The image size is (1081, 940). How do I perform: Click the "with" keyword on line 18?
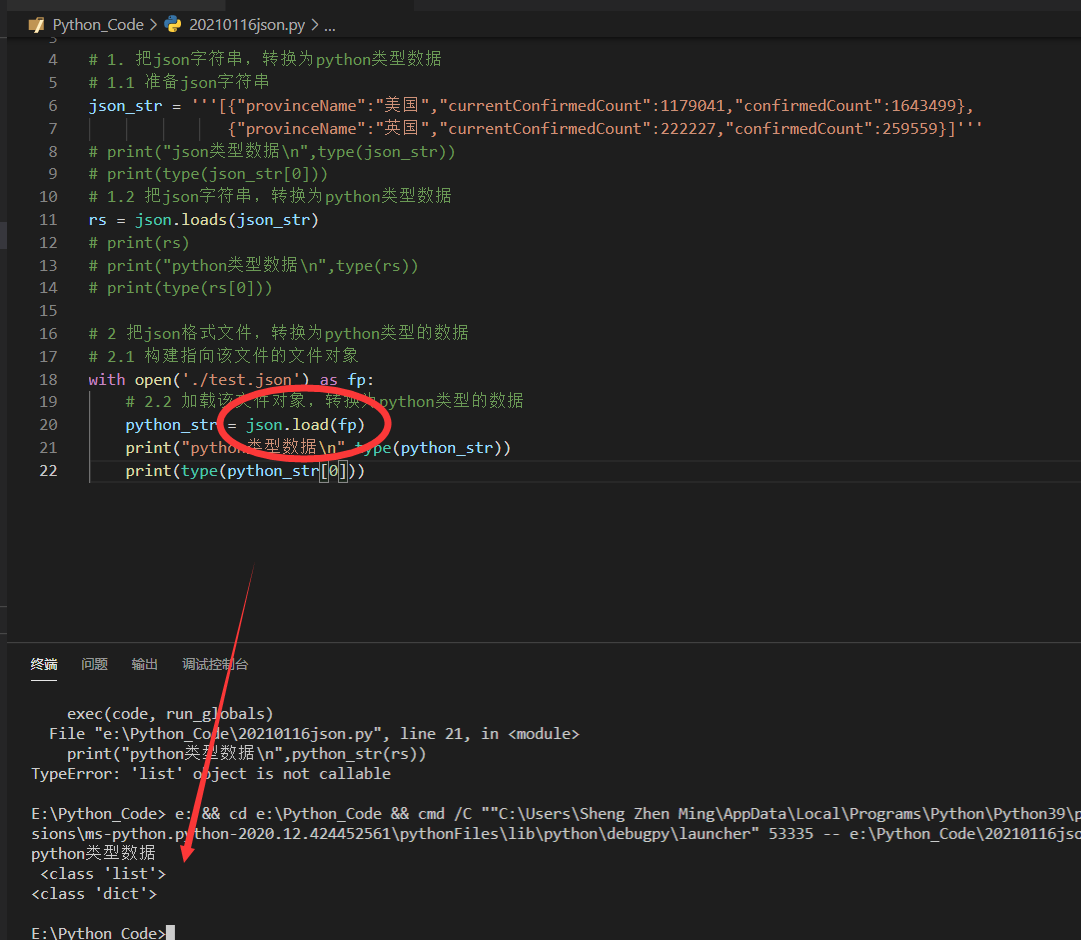coord(107,379)
